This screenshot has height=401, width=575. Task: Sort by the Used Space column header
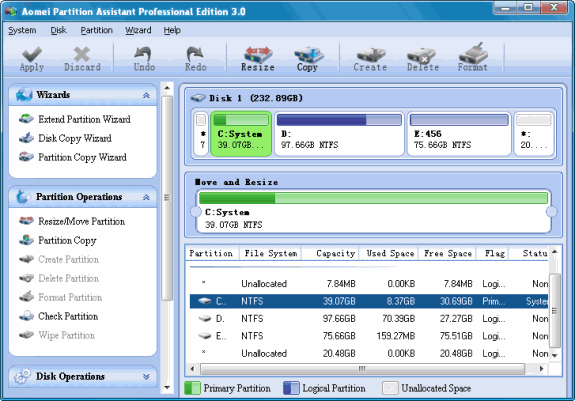tap(388, 253)
